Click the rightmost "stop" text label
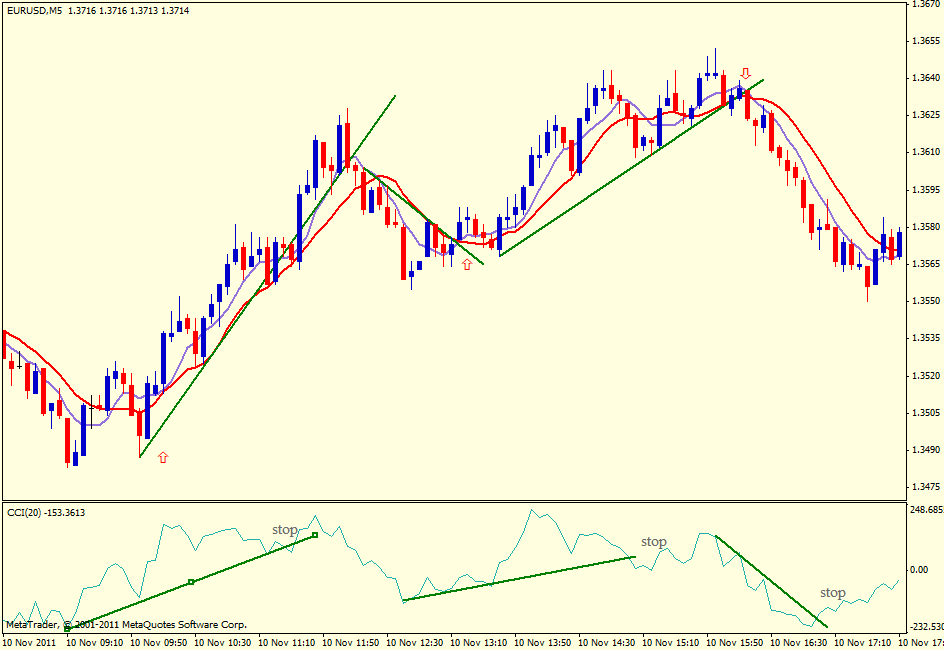Screen dimensions: 944x650 [832, 593]
